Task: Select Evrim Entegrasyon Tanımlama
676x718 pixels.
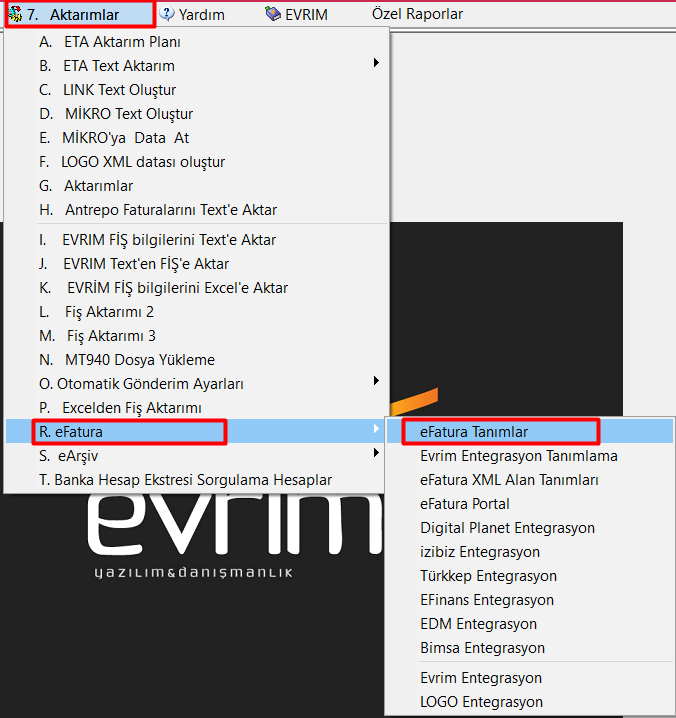Action: click(x=530, y=456)
